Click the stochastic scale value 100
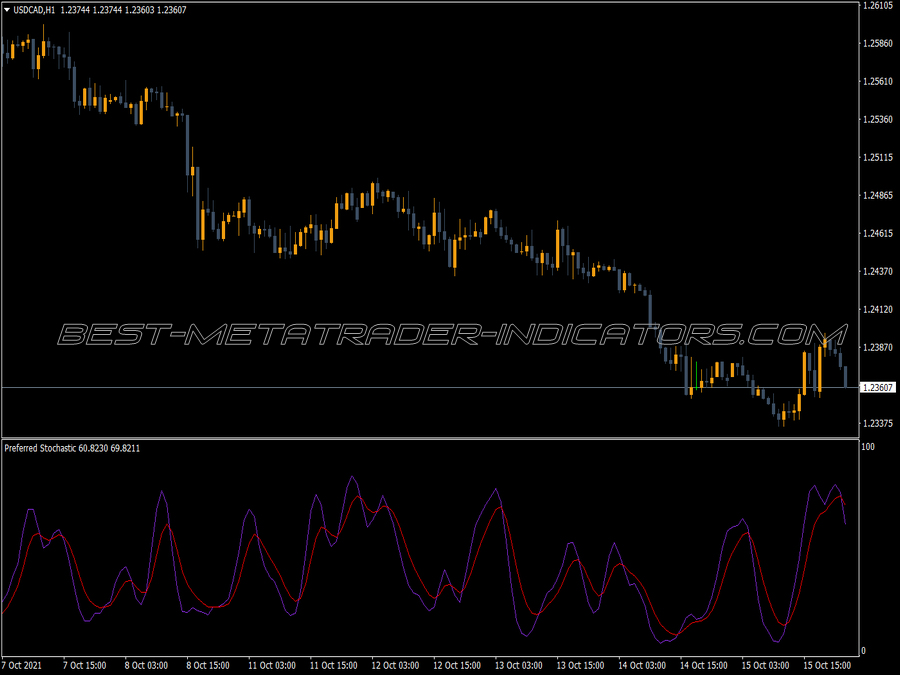 point(868,447)
